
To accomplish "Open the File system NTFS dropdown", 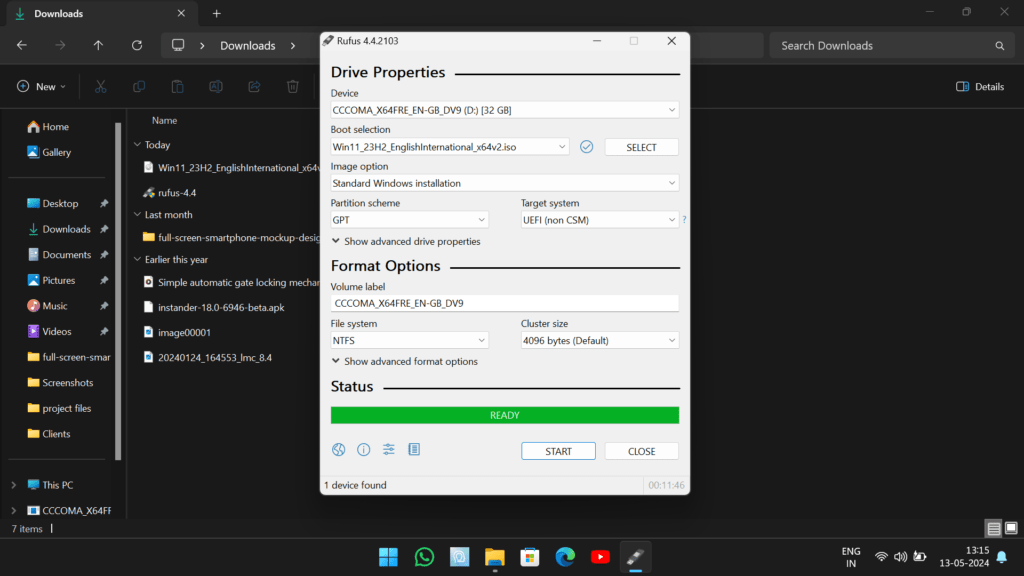I will [409, 340].
